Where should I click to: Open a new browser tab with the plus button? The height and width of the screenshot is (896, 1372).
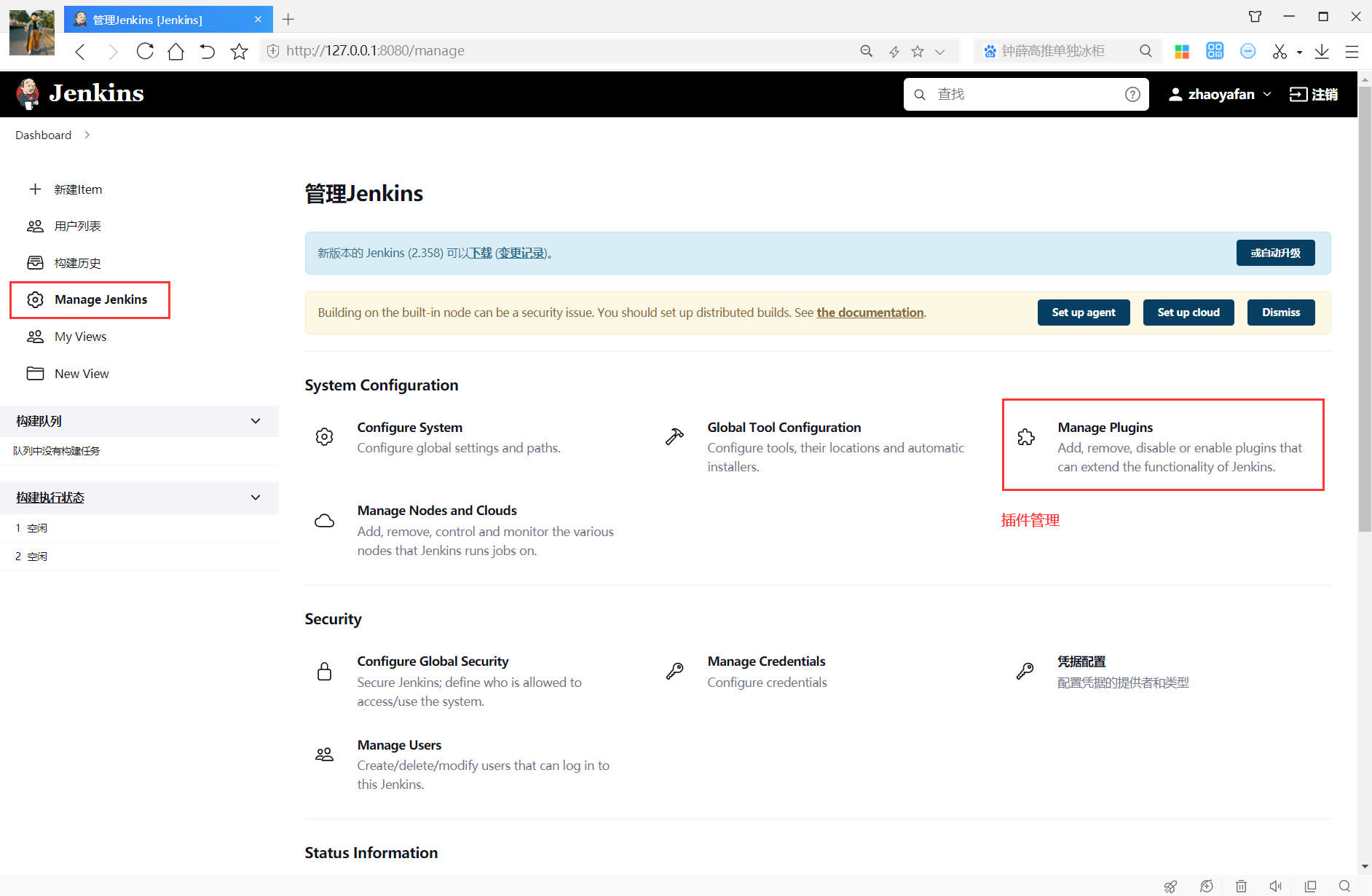coord(288,20)
